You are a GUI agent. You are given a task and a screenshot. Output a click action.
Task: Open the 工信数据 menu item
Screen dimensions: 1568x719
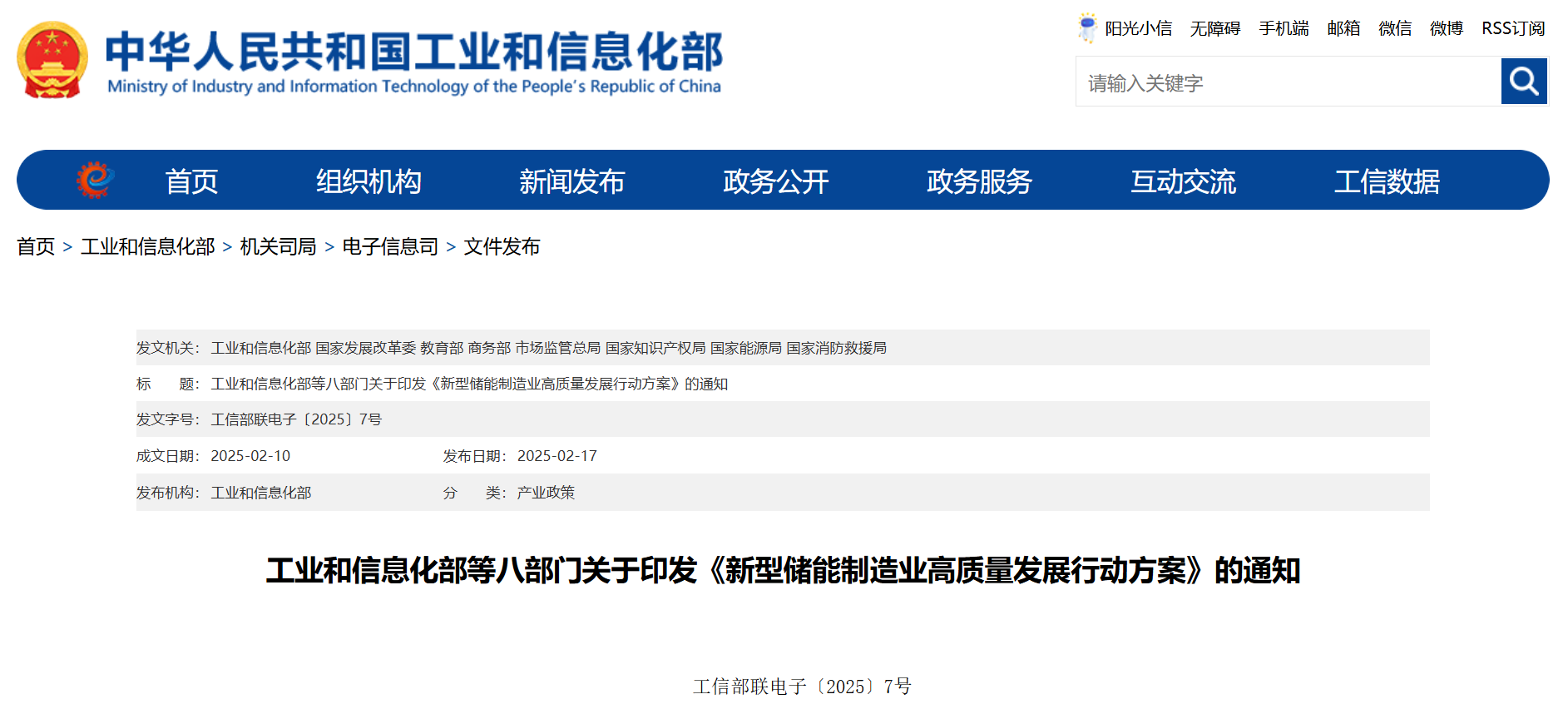tap(1387, 181)
